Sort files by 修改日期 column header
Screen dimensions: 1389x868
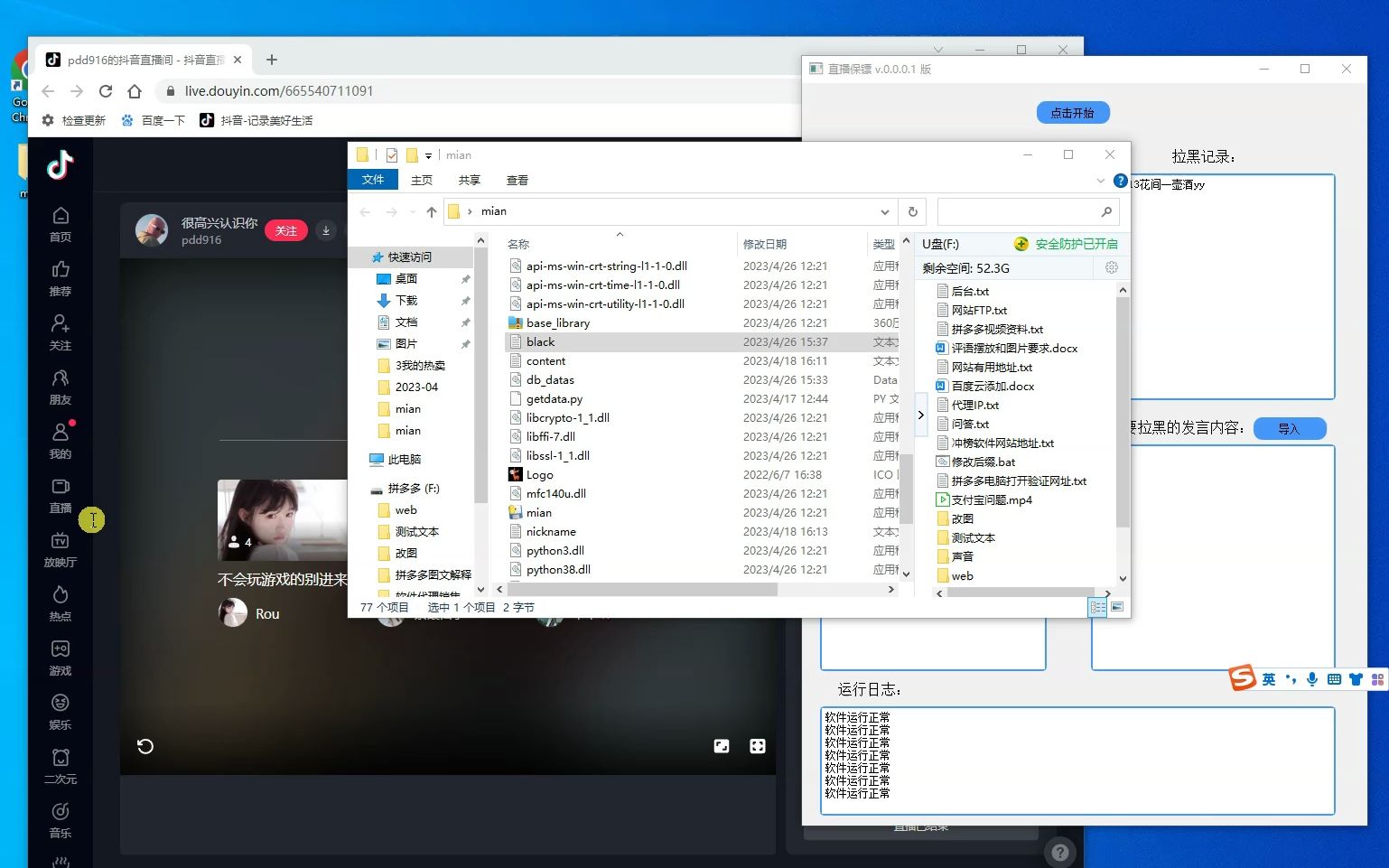point(765,244)
